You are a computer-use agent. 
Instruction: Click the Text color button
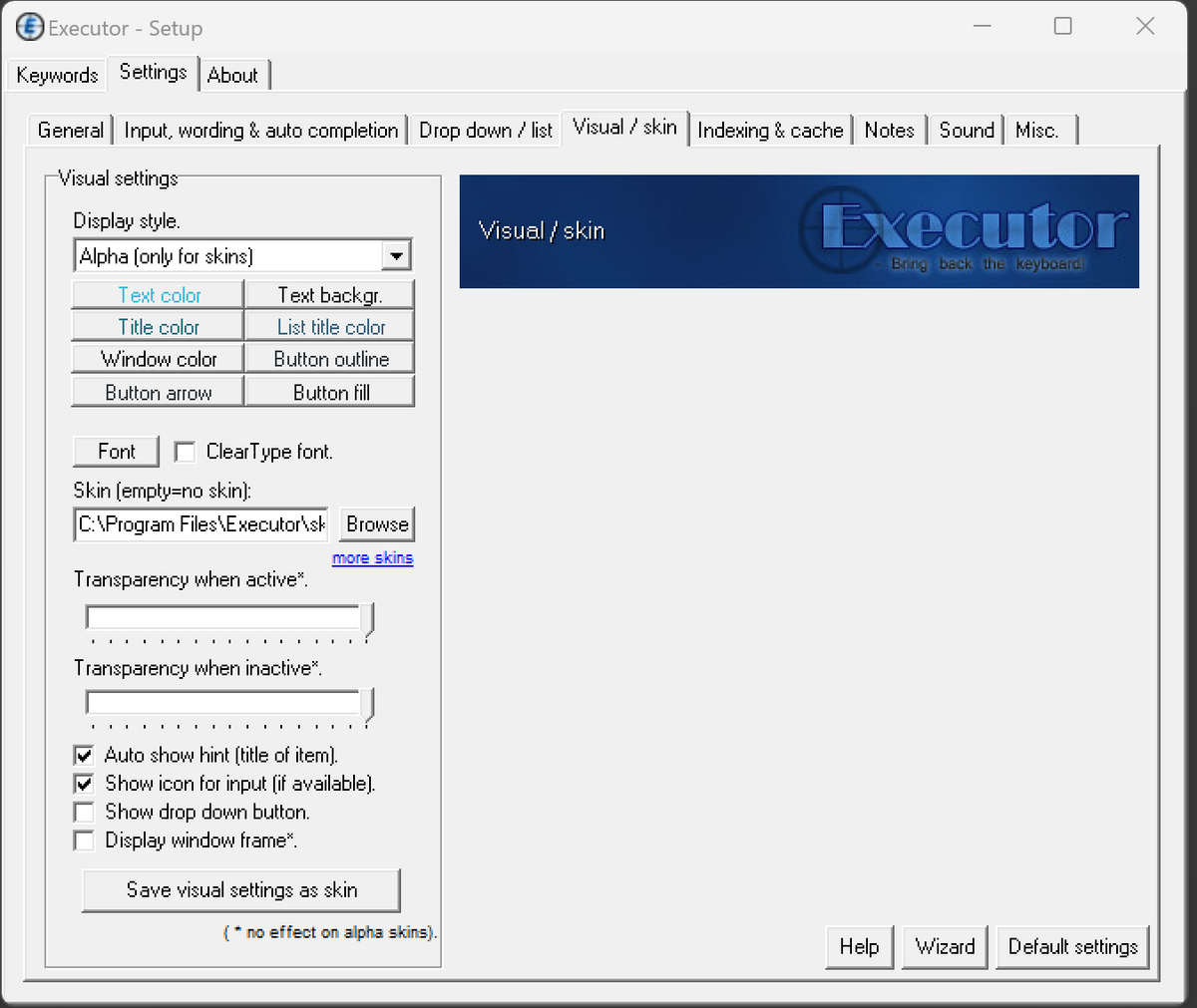[x=158, y=295]
